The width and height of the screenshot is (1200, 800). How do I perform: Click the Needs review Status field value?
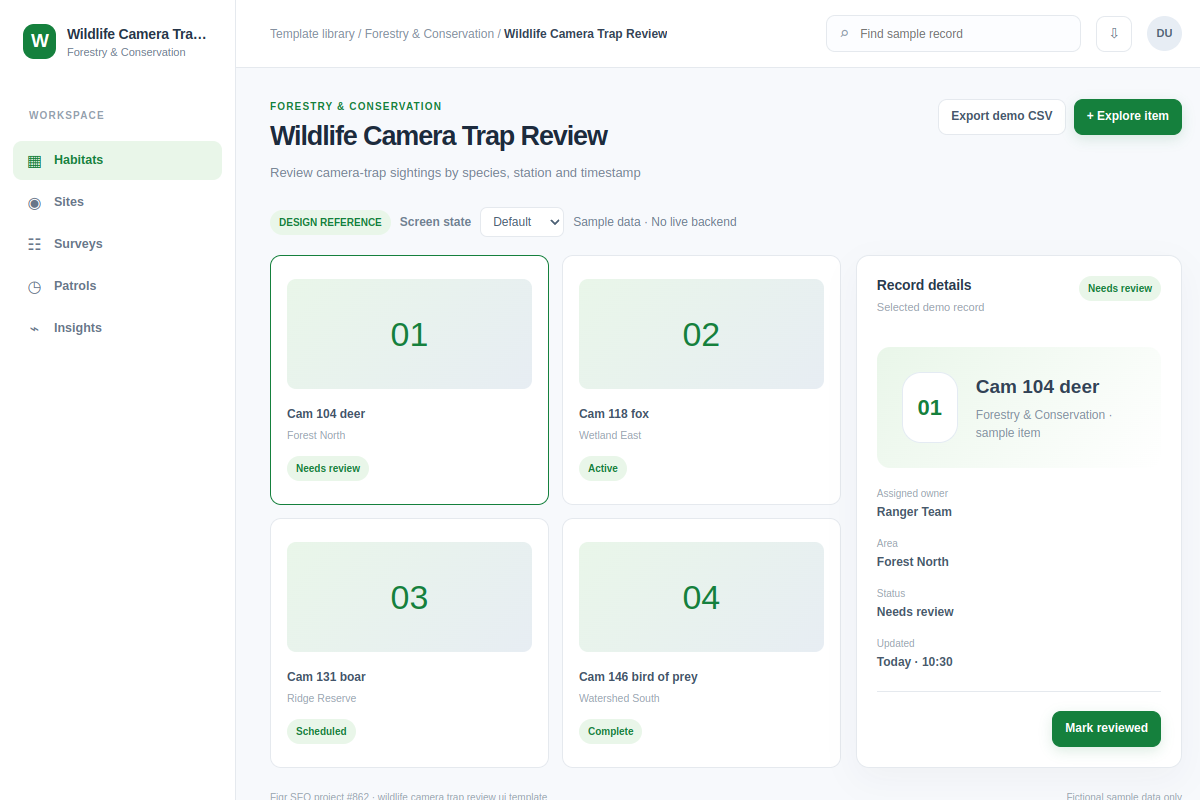pyautogui.click(x=915, y=612)
